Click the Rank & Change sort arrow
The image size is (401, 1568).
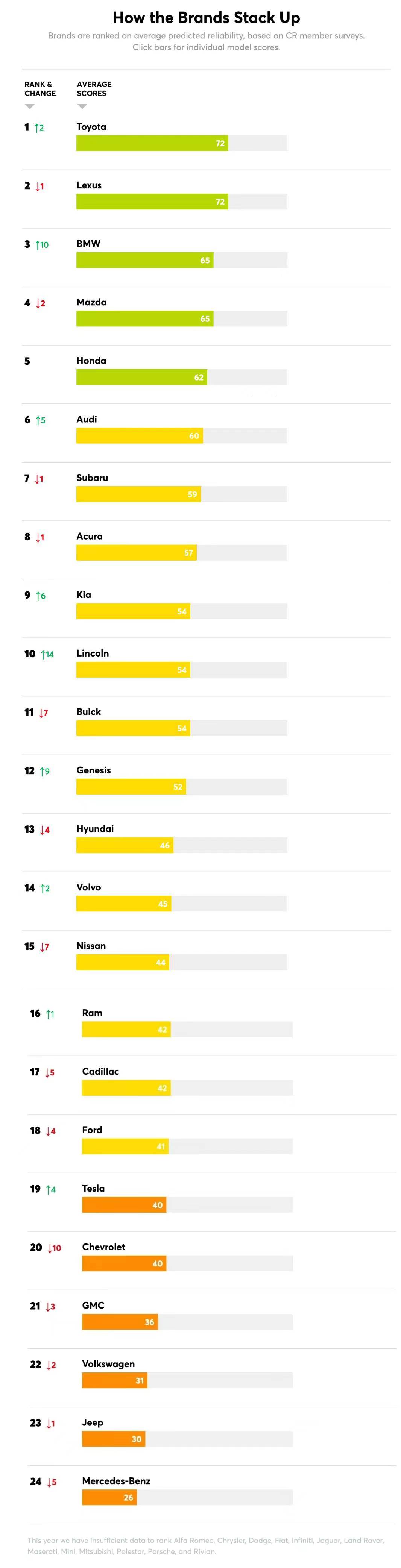(x=30, y=106)
